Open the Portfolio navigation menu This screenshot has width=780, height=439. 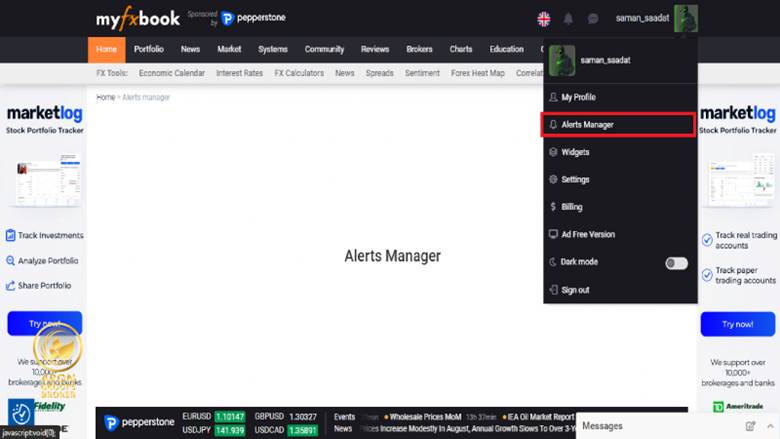(x=149, y=49)
